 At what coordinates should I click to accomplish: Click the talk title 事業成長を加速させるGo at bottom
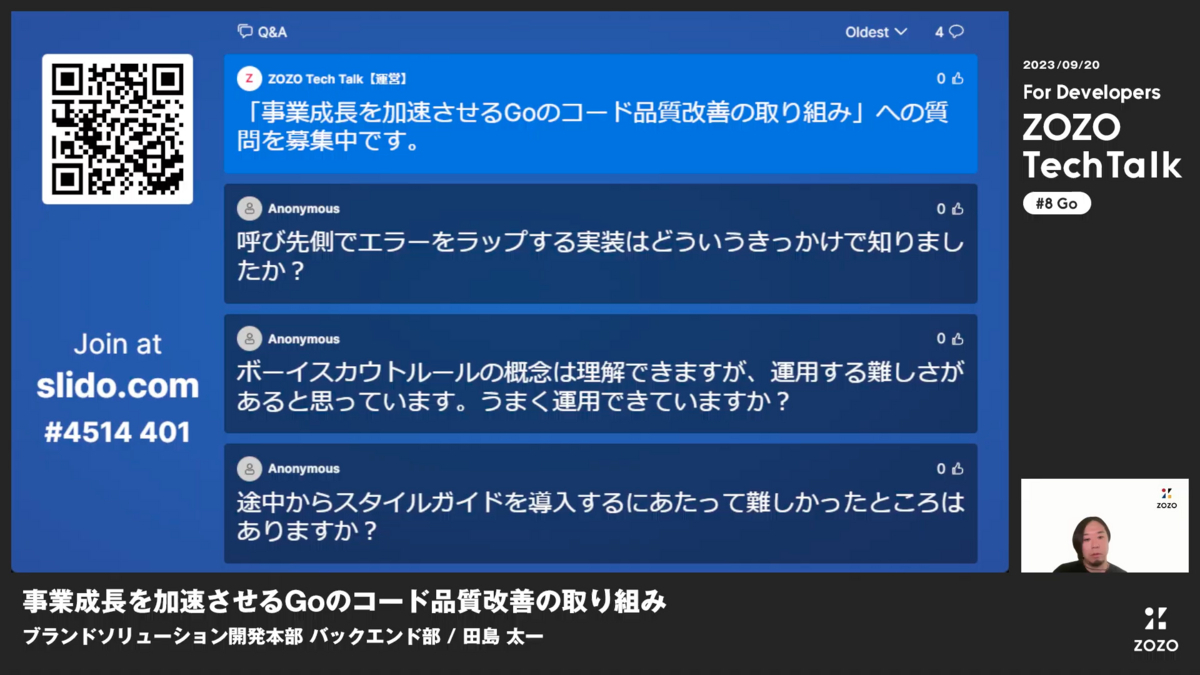(x=344, y=601)
